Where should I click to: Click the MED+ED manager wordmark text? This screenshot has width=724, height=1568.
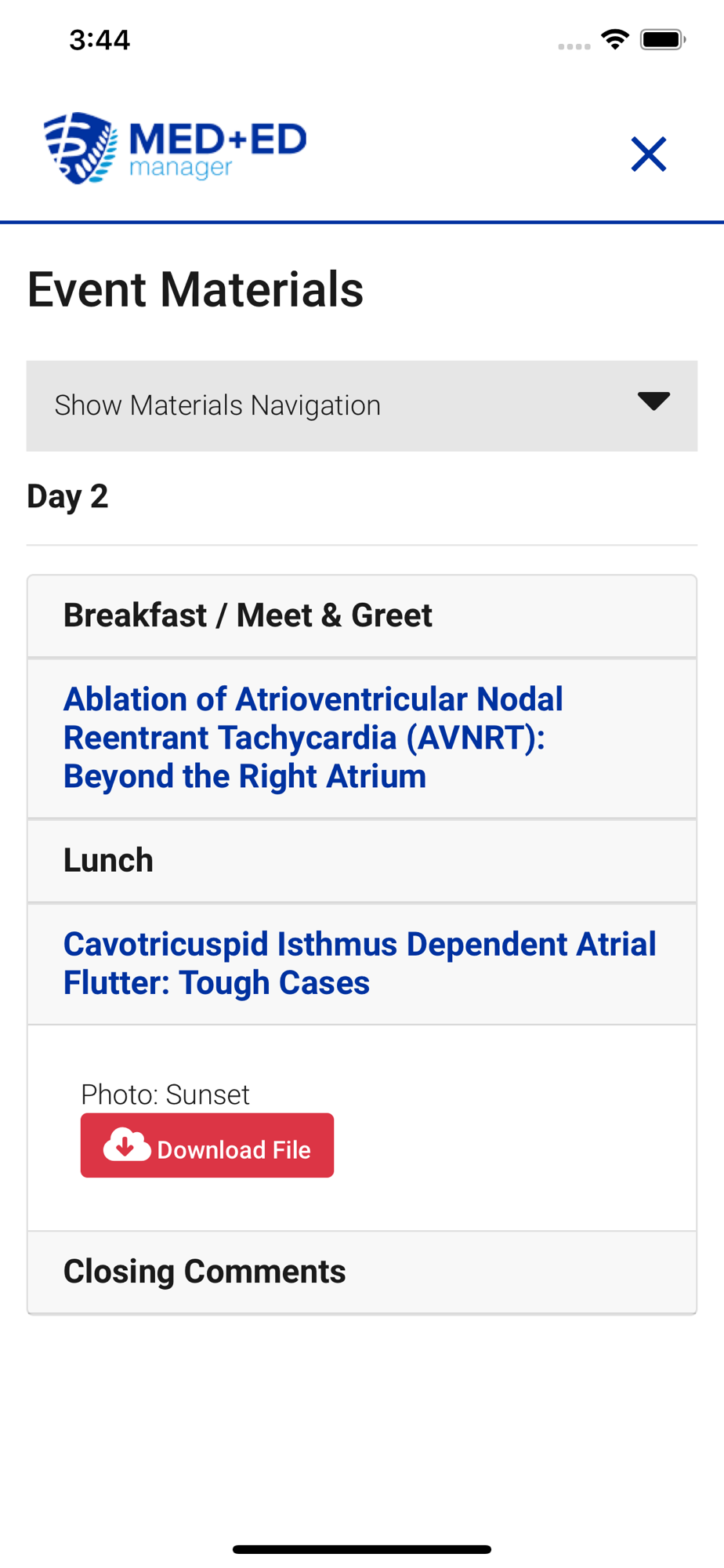point(218,149)
